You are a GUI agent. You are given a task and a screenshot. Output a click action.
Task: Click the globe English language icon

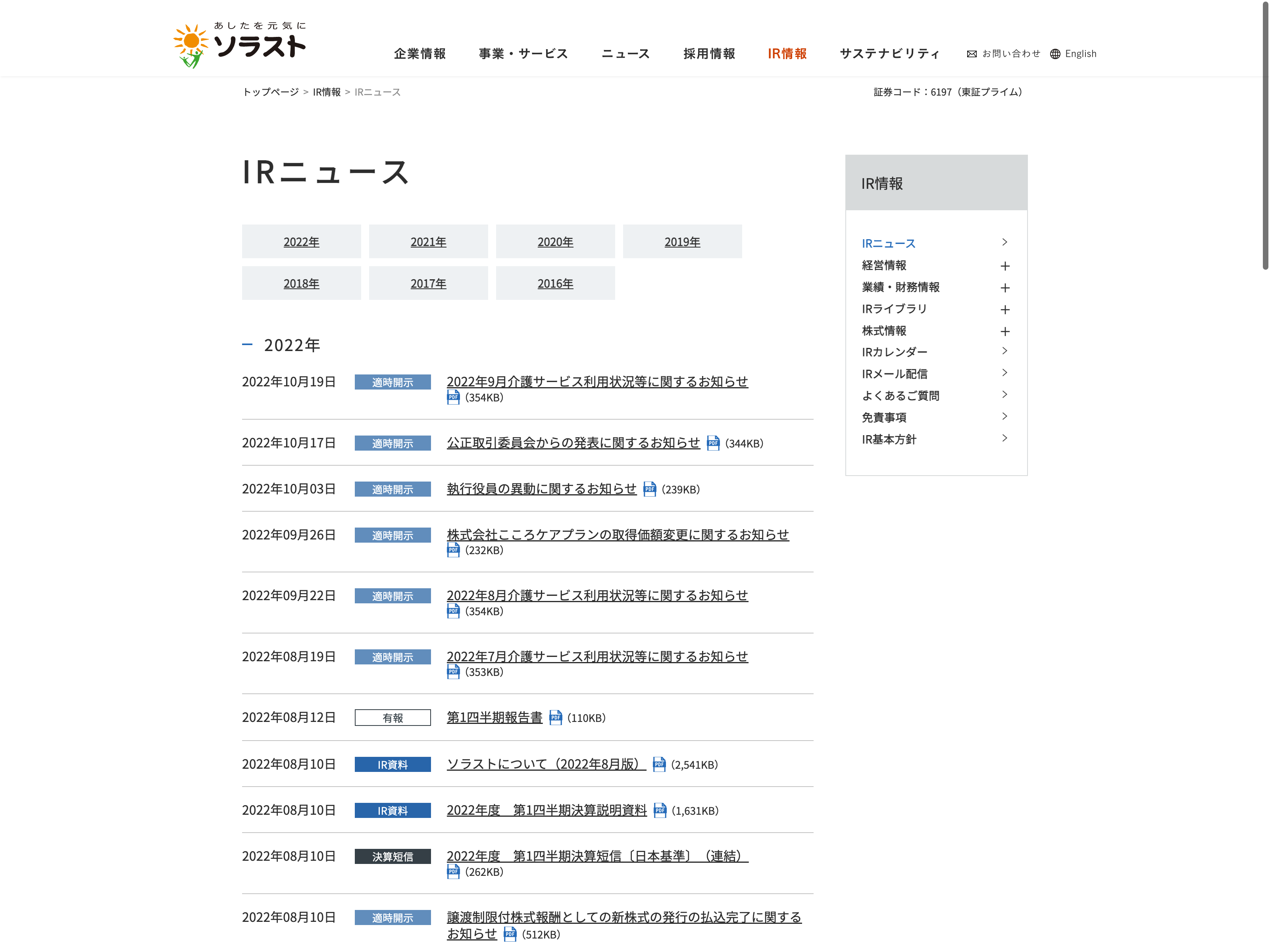[x=1055, y=54]
